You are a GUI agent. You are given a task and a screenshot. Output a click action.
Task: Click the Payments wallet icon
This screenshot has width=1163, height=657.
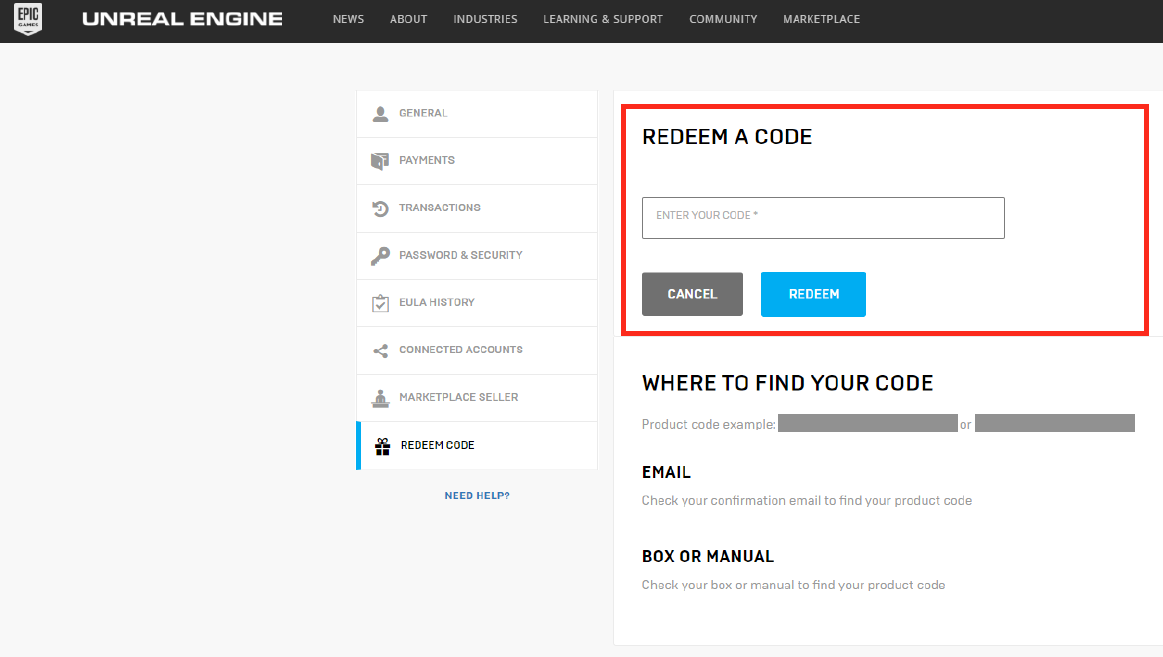coord(380,161)
